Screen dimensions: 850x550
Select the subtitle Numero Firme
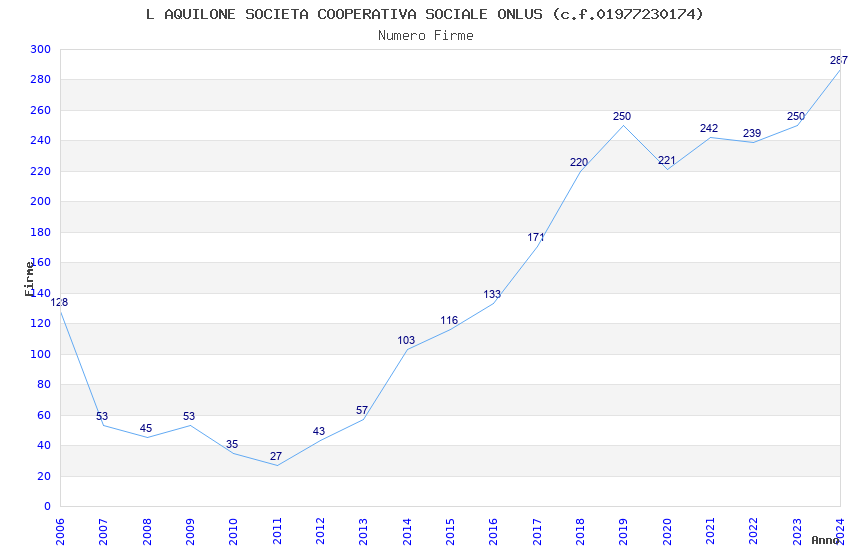(x=426, y=35)
